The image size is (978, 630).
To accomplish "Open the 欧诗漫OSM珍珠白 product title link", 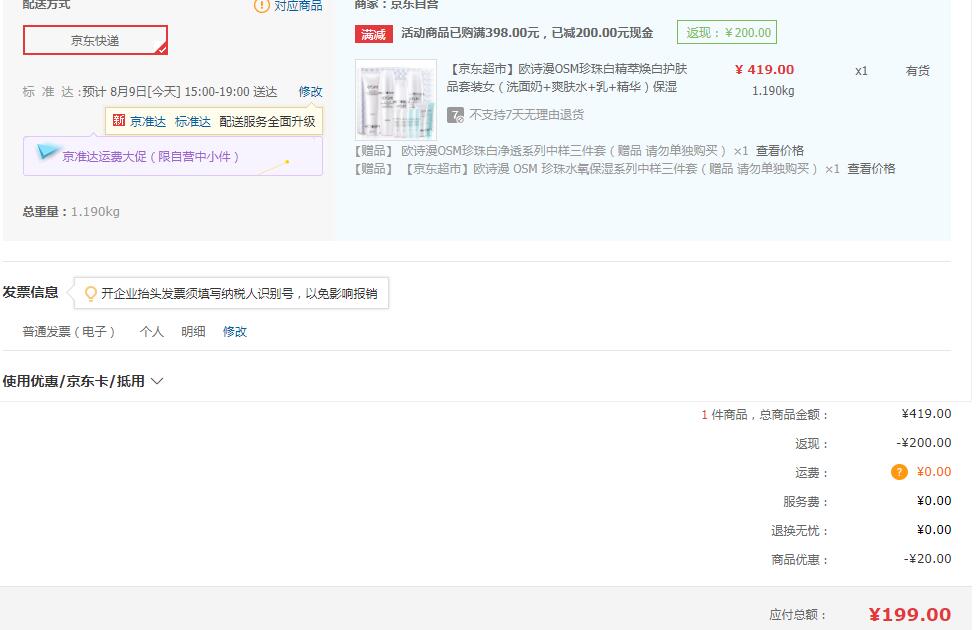I will point(566,78).
